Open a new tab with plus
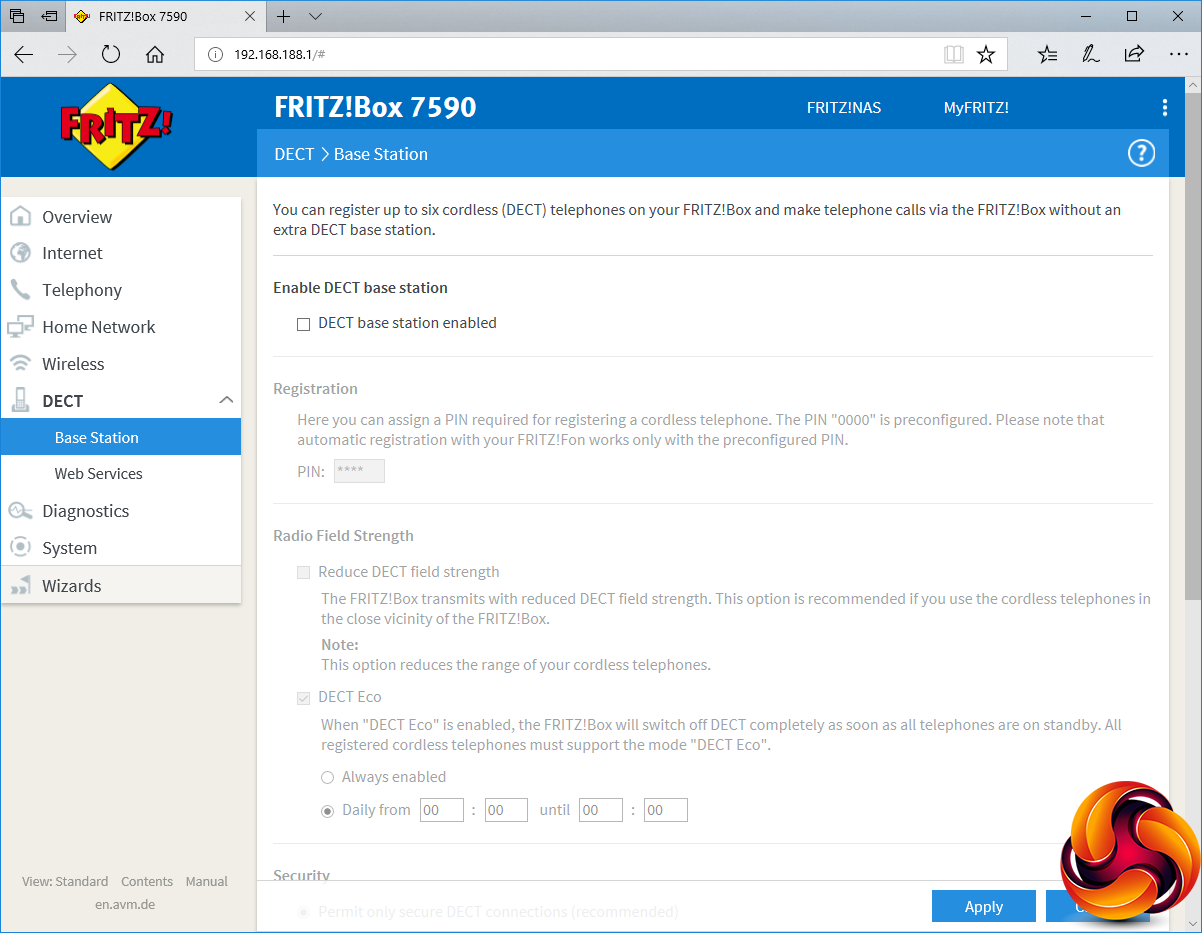 tap(284, 17)
